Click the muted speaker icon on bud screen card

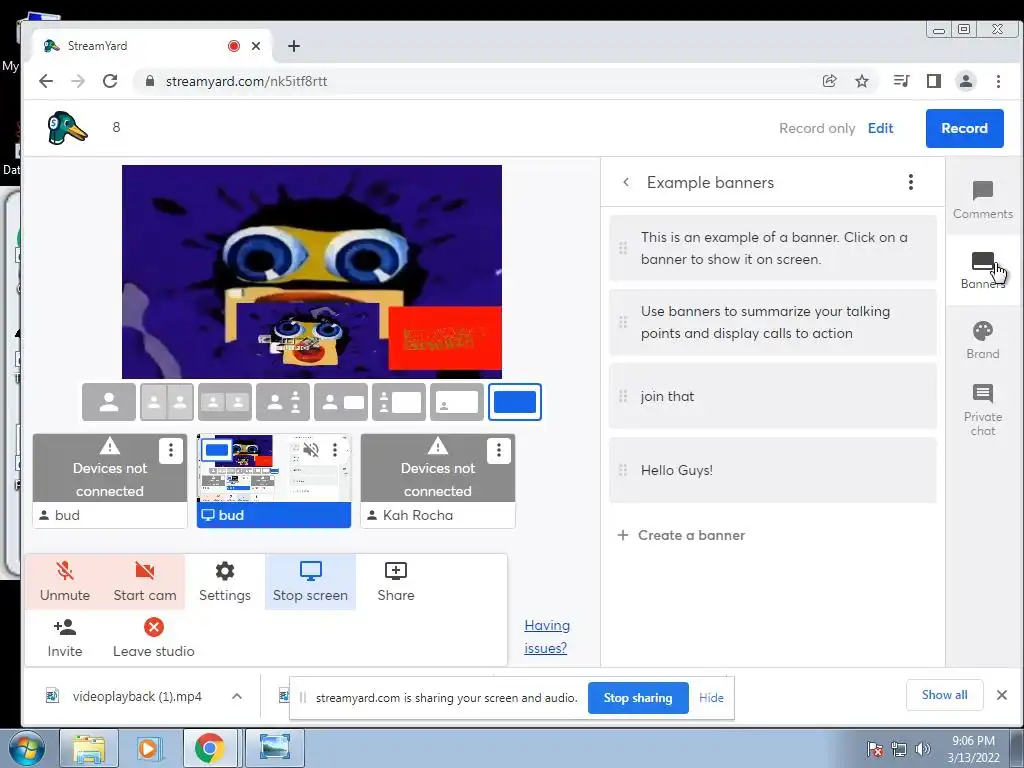pyautogui.click(x=311, y=450)
